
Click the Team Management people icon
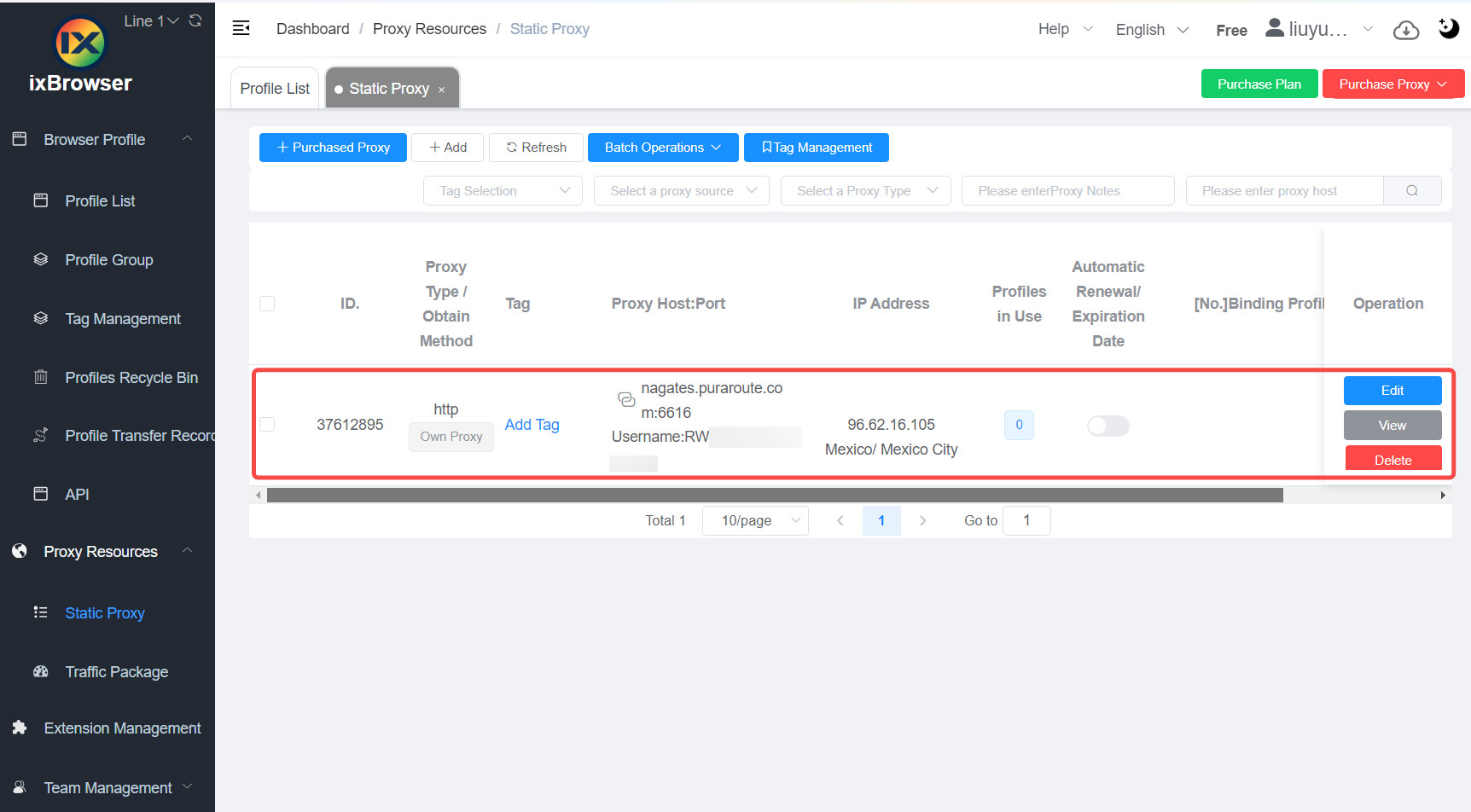point(20,787)
